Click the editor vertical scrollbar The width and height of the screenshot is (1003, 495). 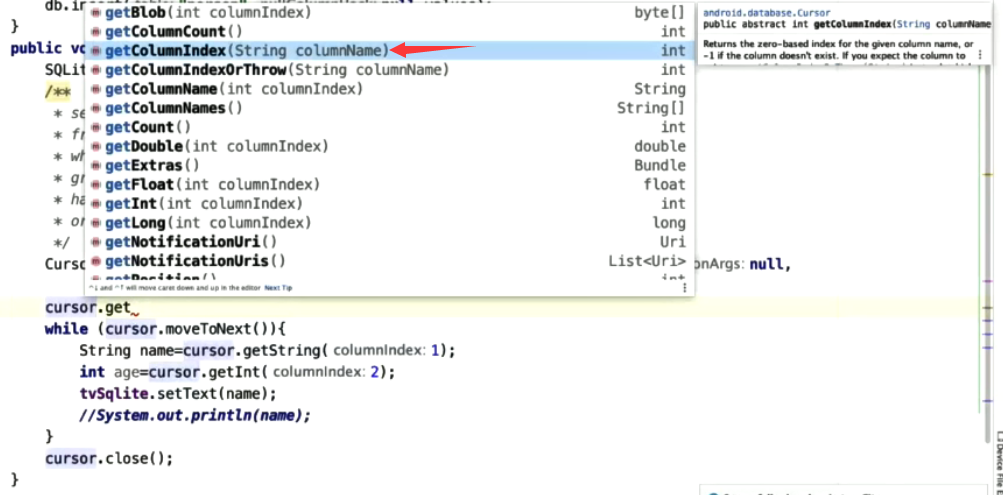coord(990,256)
